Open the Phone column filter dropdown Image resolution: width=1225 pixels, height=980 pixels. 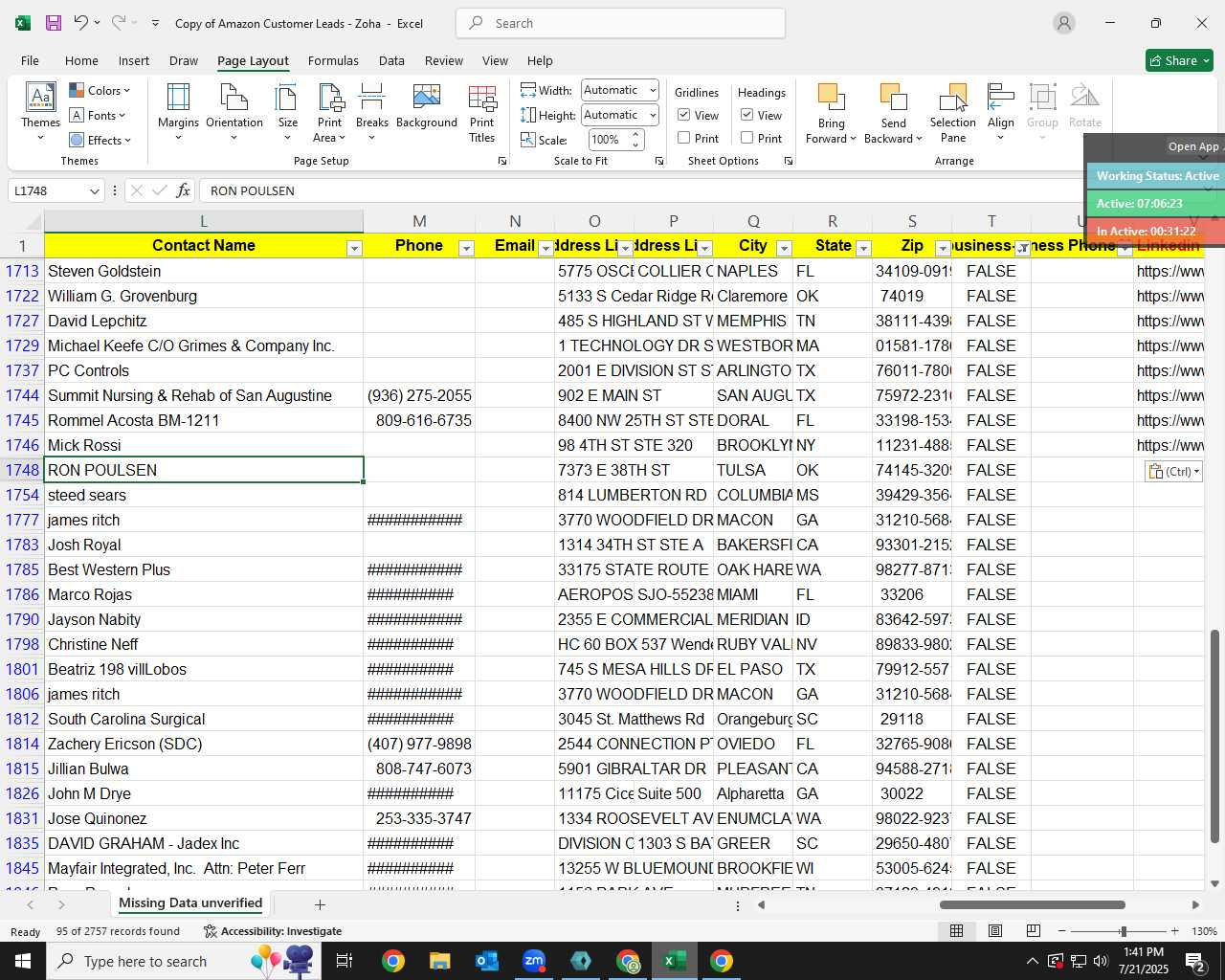(466, 249)
